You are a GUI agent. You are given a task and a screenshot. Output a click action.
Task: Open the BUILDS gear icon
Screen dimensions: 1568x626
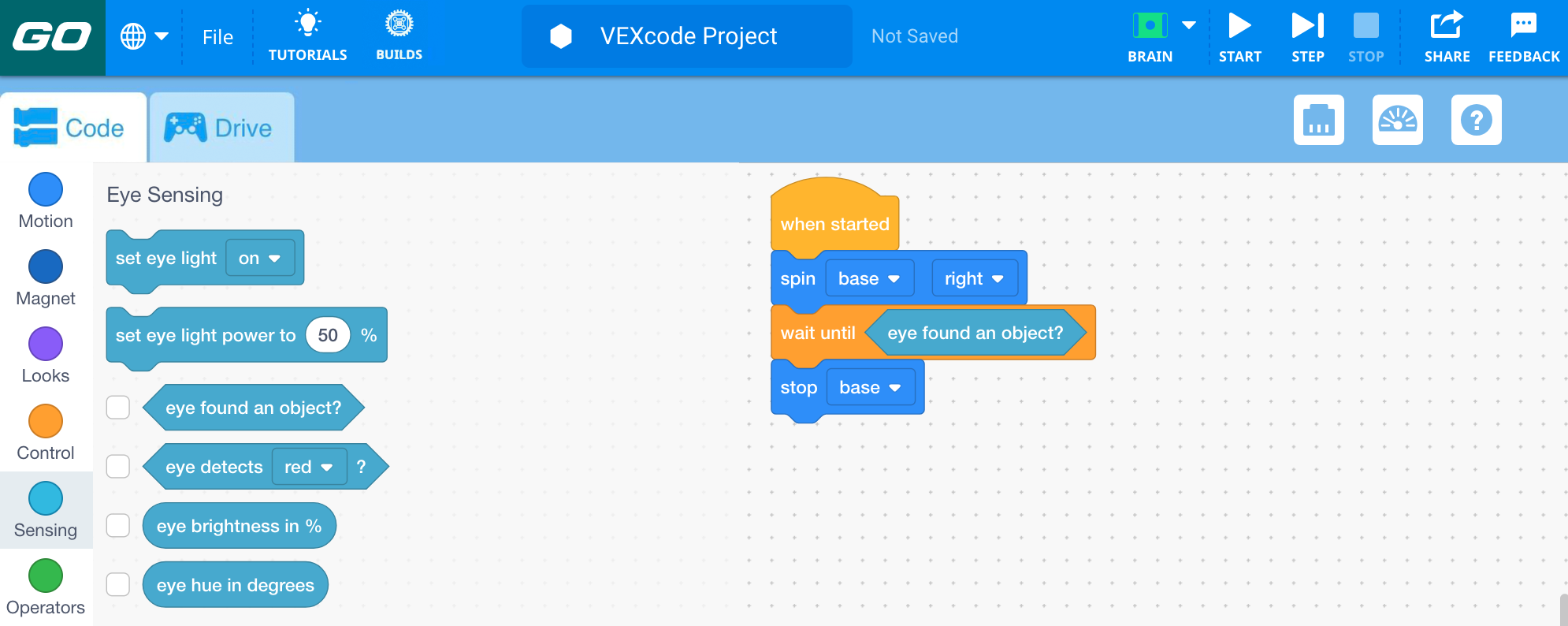399,24
